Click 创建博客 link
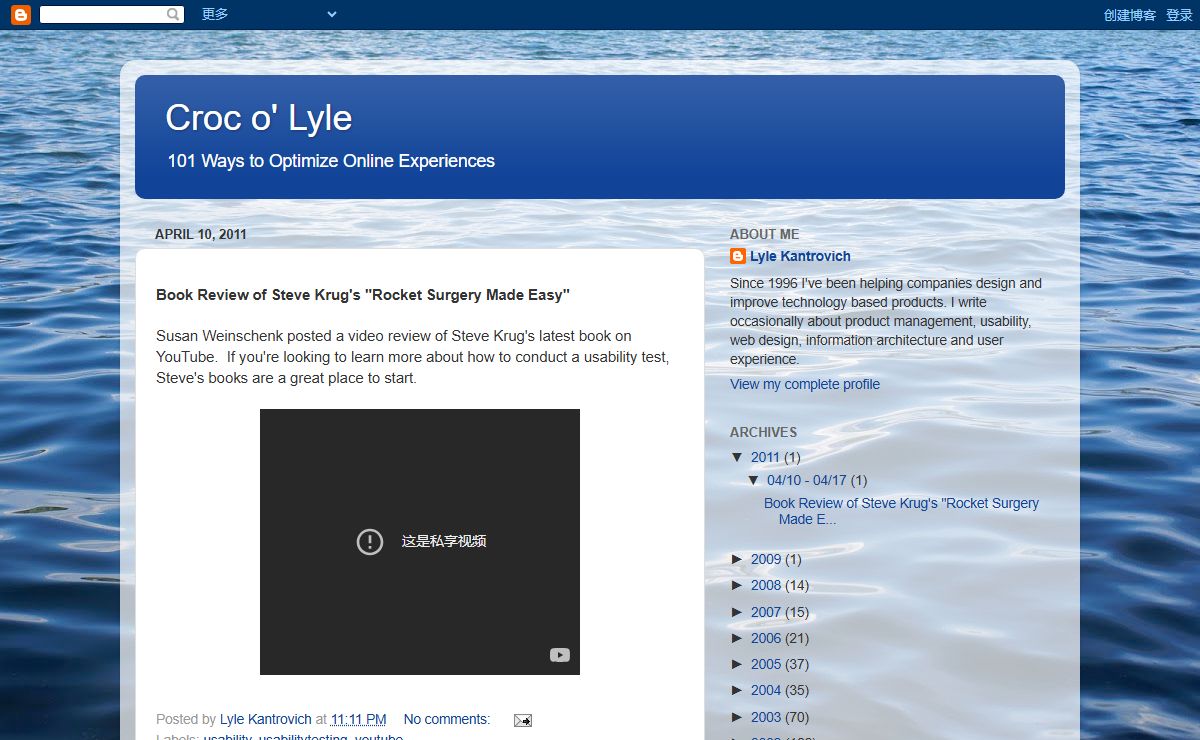This screenshot has width=1200, height=740. coord(1130,15)
